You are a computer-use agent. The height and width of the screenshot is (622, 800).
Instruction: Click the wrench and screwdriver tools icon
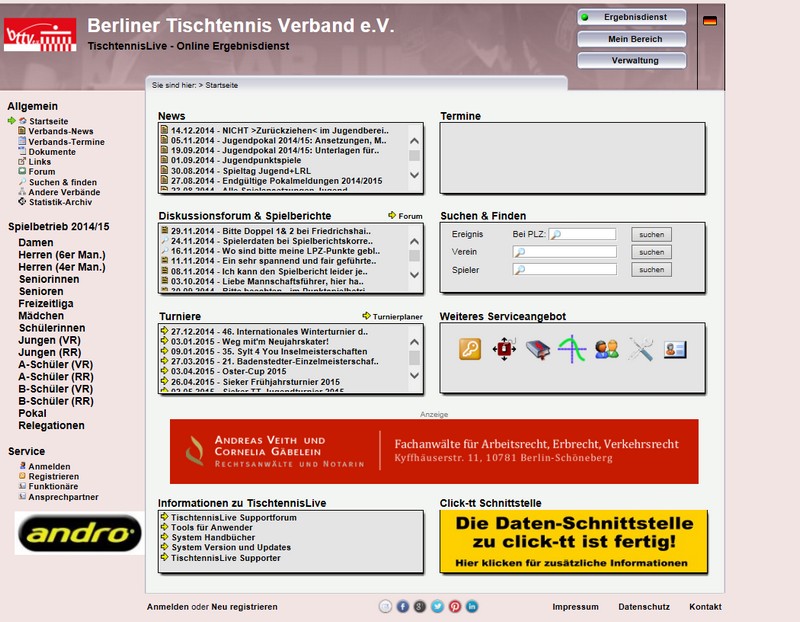point(641,349)
